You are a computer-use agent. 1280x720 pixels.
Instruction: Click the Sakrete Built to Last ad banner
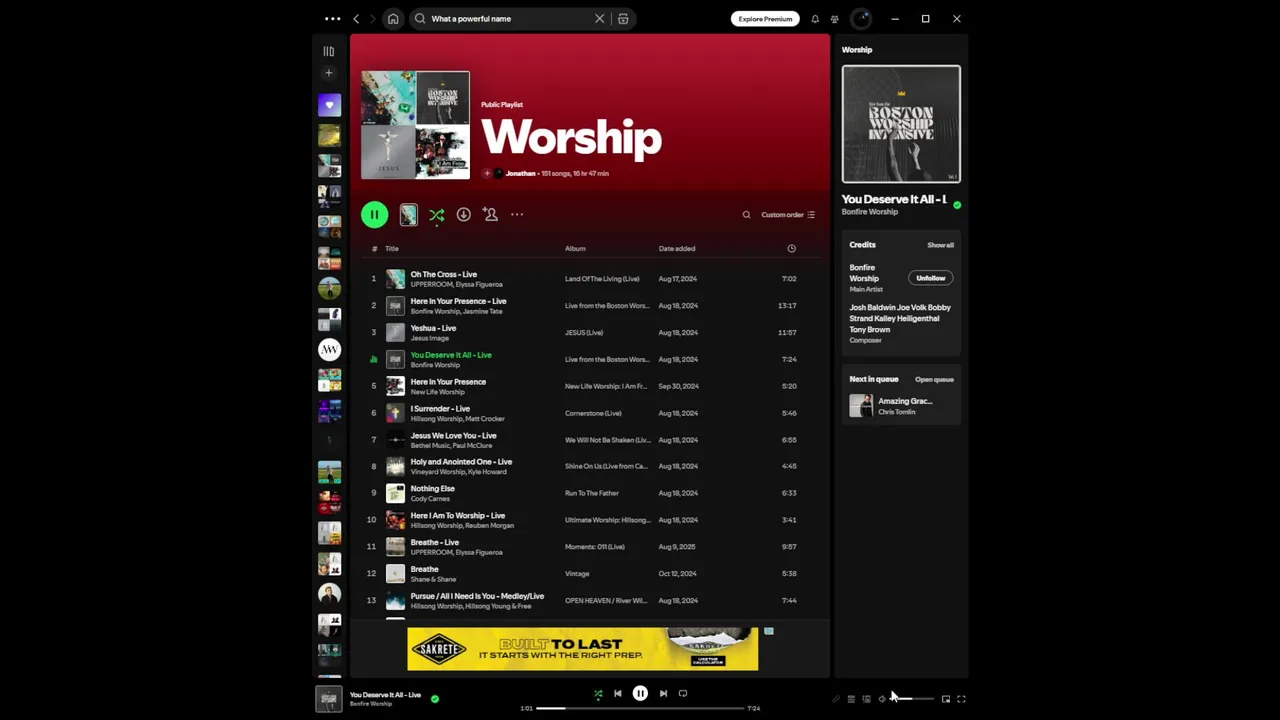tap(583, 649)
